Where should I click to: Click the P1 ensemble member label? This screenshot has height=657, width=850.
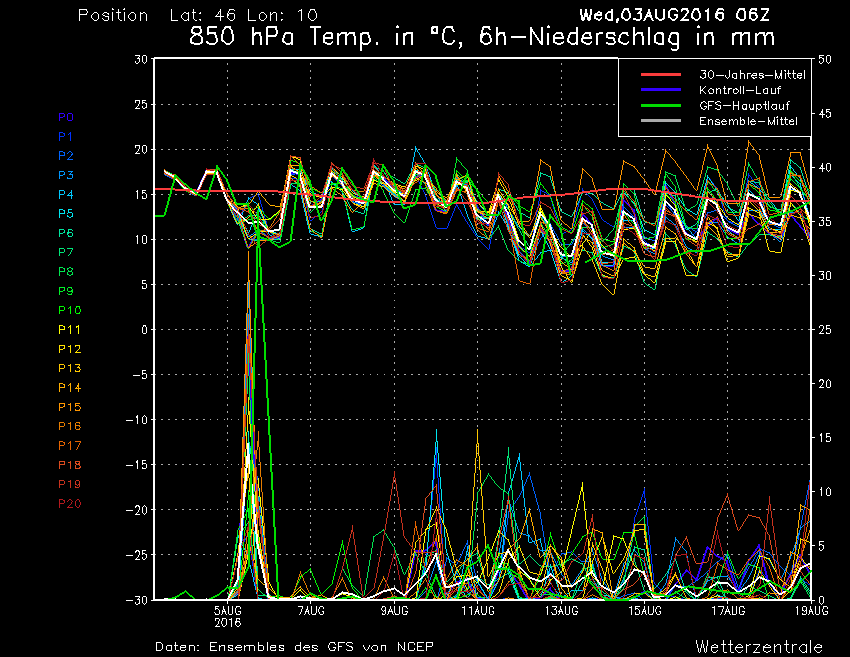66,137
